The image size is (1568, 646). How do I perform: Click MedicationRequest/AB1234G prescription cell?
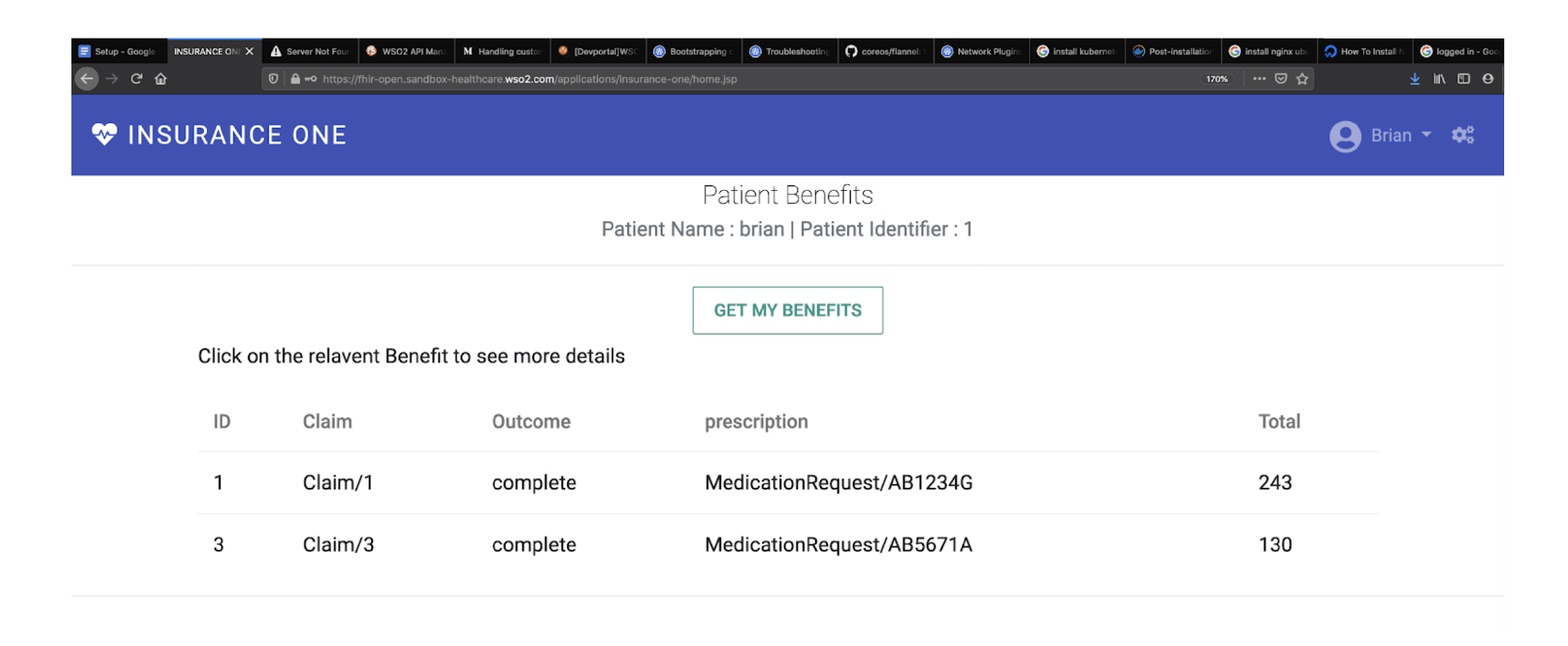click(x=839, y=482)
